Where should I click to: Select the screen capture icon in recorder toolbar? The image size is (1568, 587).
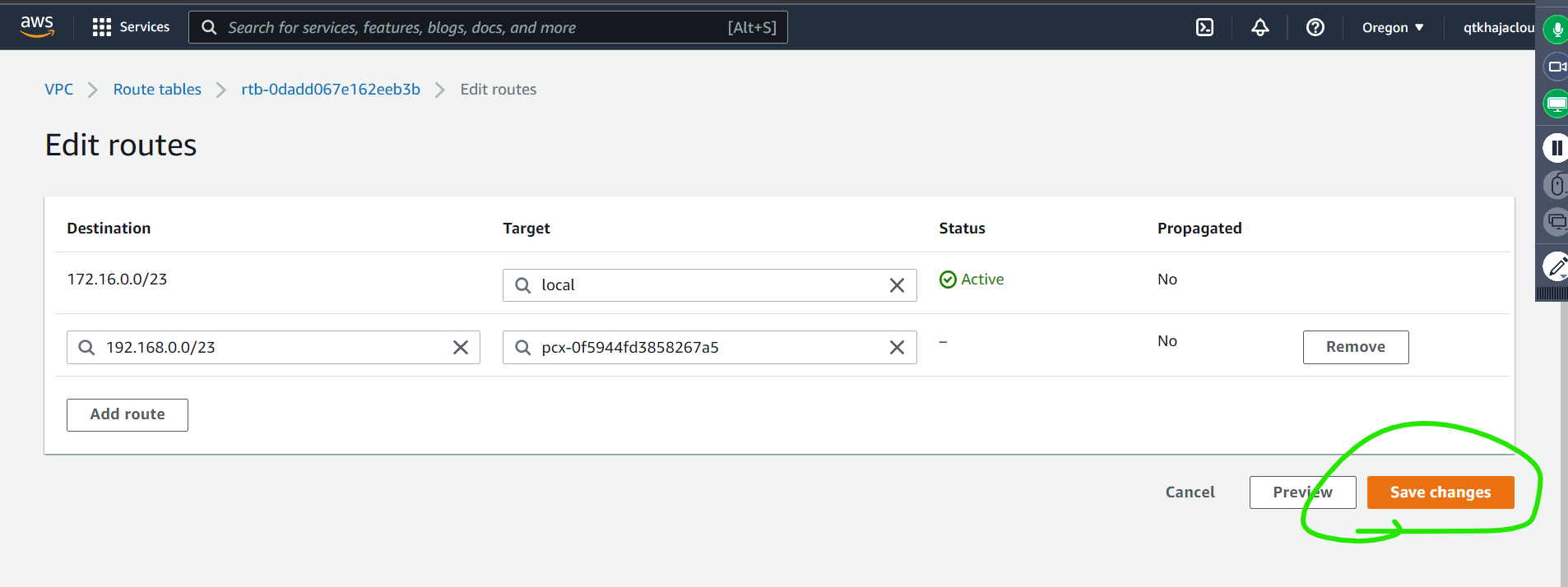[1556, 104]
